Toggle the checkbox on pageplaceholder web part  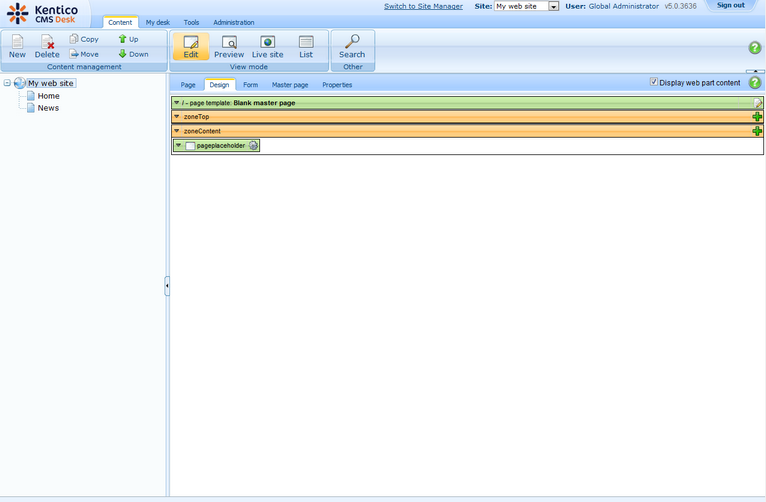click(190, 146)
